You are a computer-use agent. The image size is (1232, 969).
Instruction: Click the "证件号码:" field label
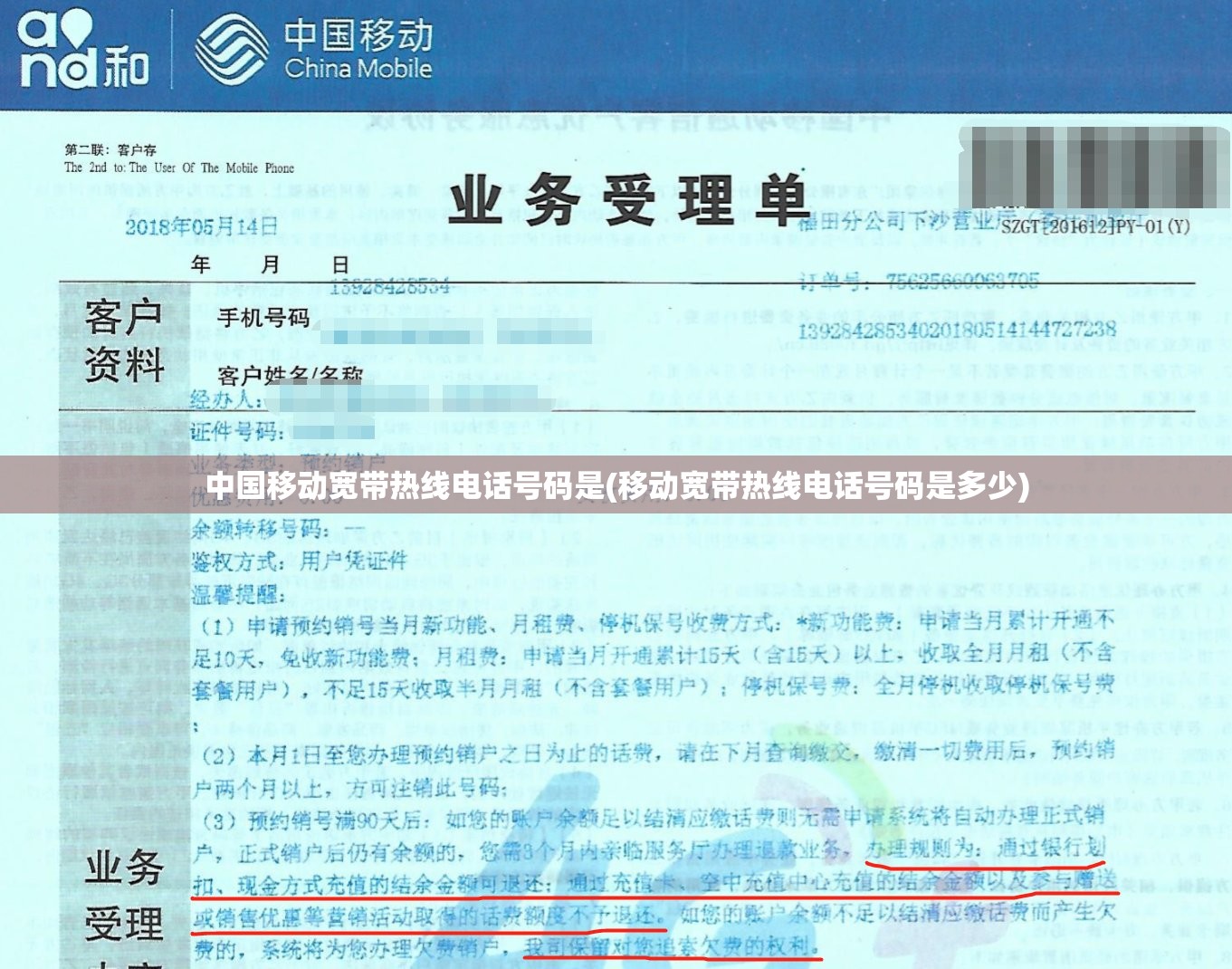point(237,432)
